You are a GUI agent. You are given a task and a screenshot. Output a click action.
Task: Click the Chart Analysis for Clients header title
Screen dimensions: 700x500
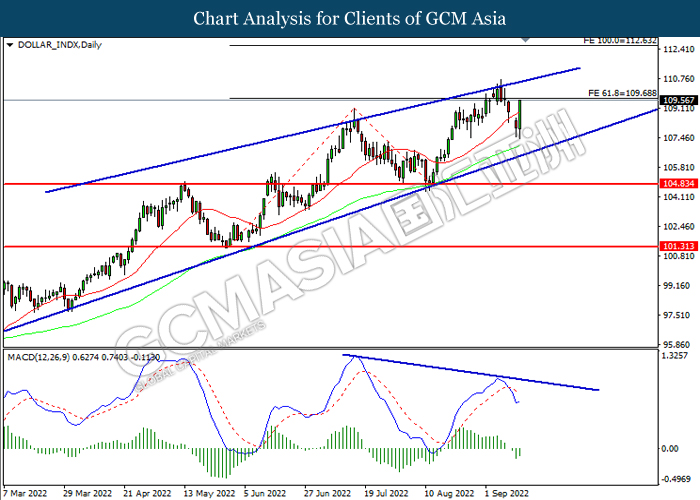pyautogui.click(x=350, y=19)
